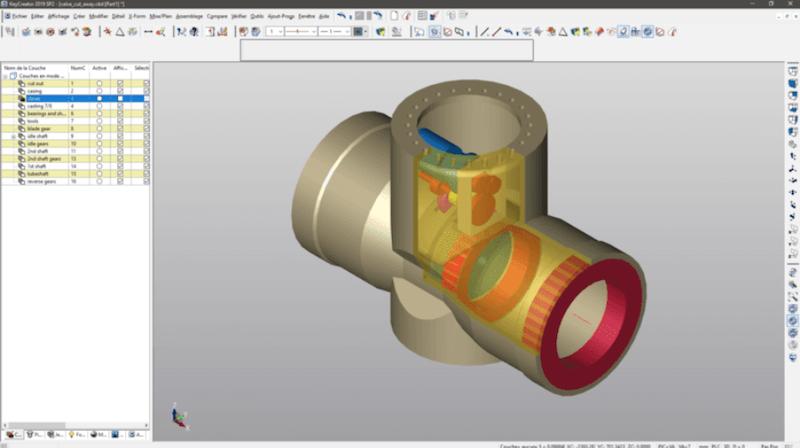The width and height of the screenshot is (800, 448).
Task: Toggle display checkbox for 'tubeshaft' layer
Action: [x=120, y=173]
